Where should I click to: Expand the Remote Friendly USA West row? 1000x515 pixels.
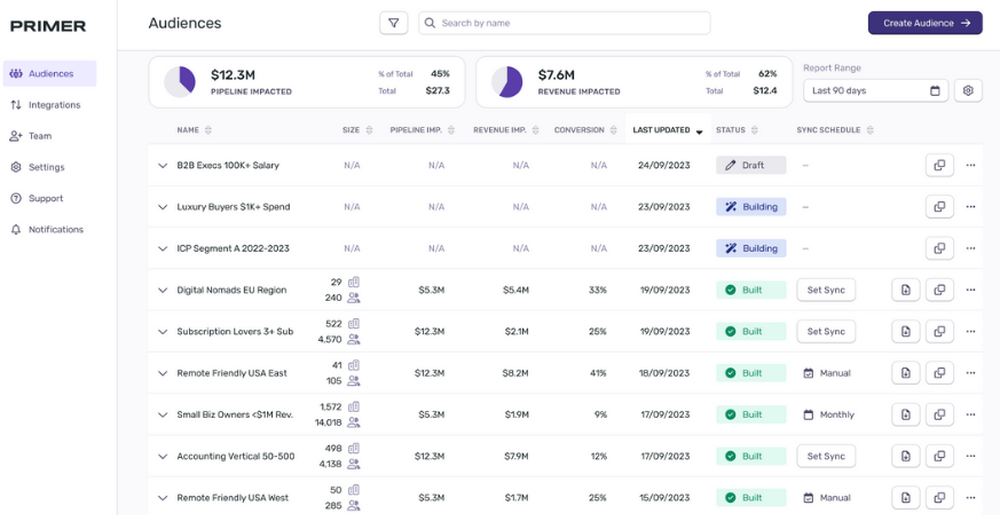pyautogui.click(x=163, y=498)
